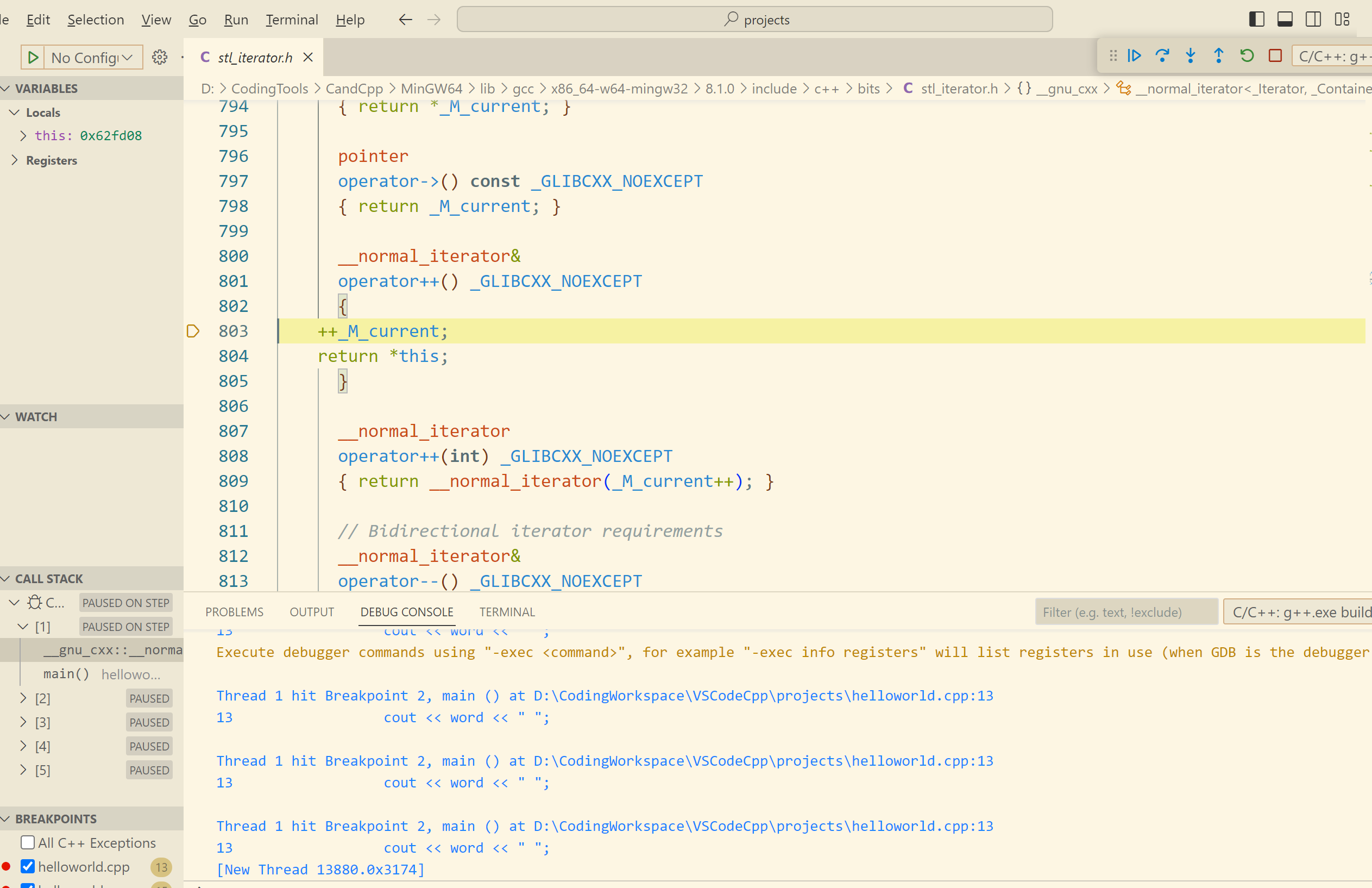Switch to the OUTPUT tab

312,612
